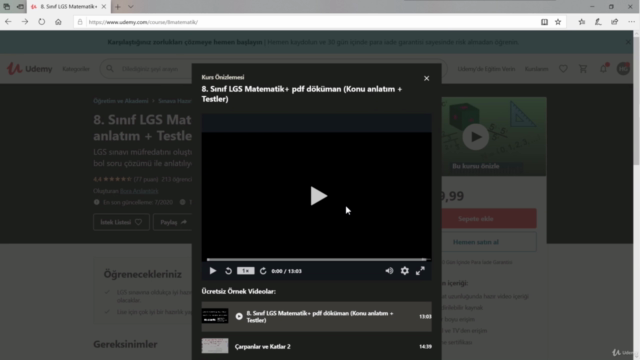Click the small play button in player controls
This screenshot has width=640, height=360.
tap(213, 271)
